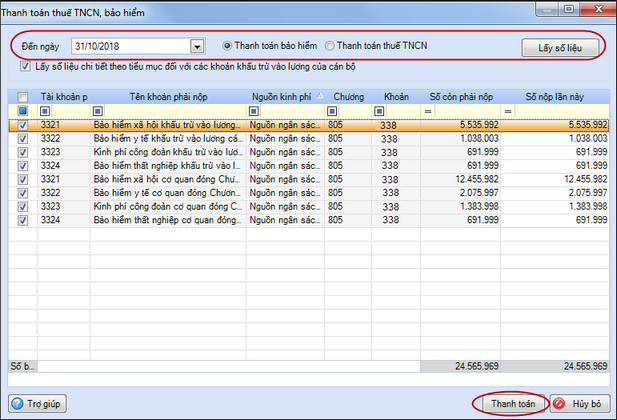Click total 24.565.969 under Số còn phải nộp
The image size is (617, 420).
coord(461,366)
